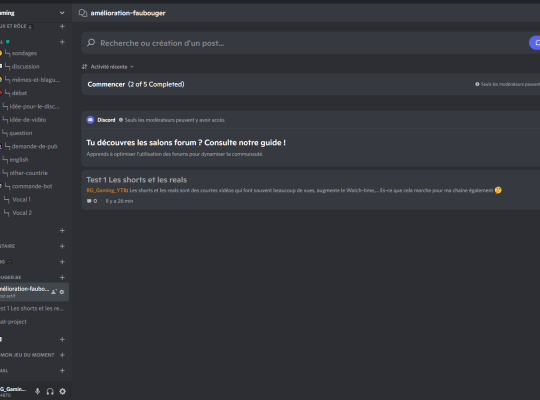The height and width of the screenshot is (400, 540).
Task: Open the discussion channel
Action: (x=25, y=66)
